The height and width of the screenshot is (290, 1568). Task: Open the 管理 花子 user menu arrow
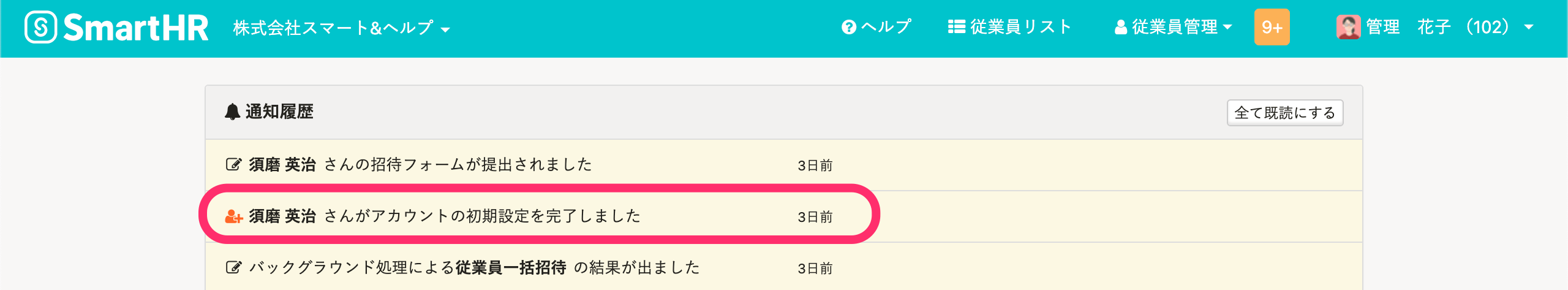coord(1529,28)
